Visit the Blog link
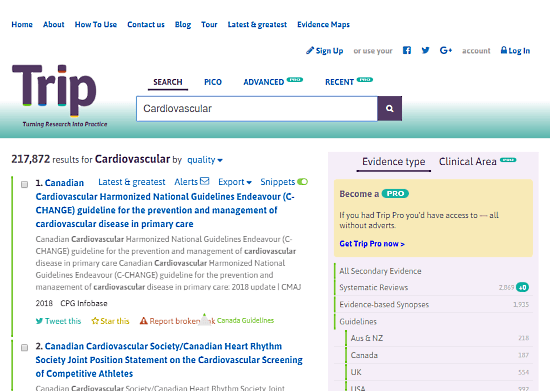This screenshot has width=550, height=391. coord(183,25)
